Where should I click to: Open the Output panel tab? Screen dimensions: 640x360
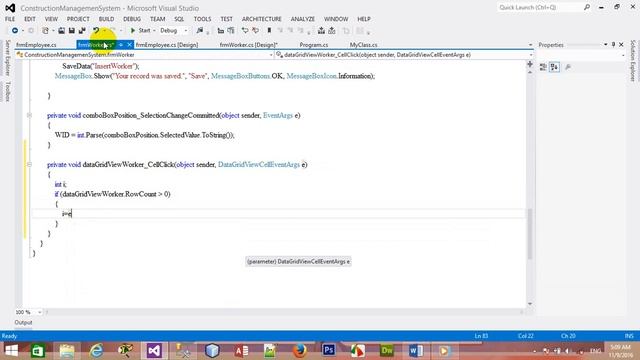[x=23, y=322]
